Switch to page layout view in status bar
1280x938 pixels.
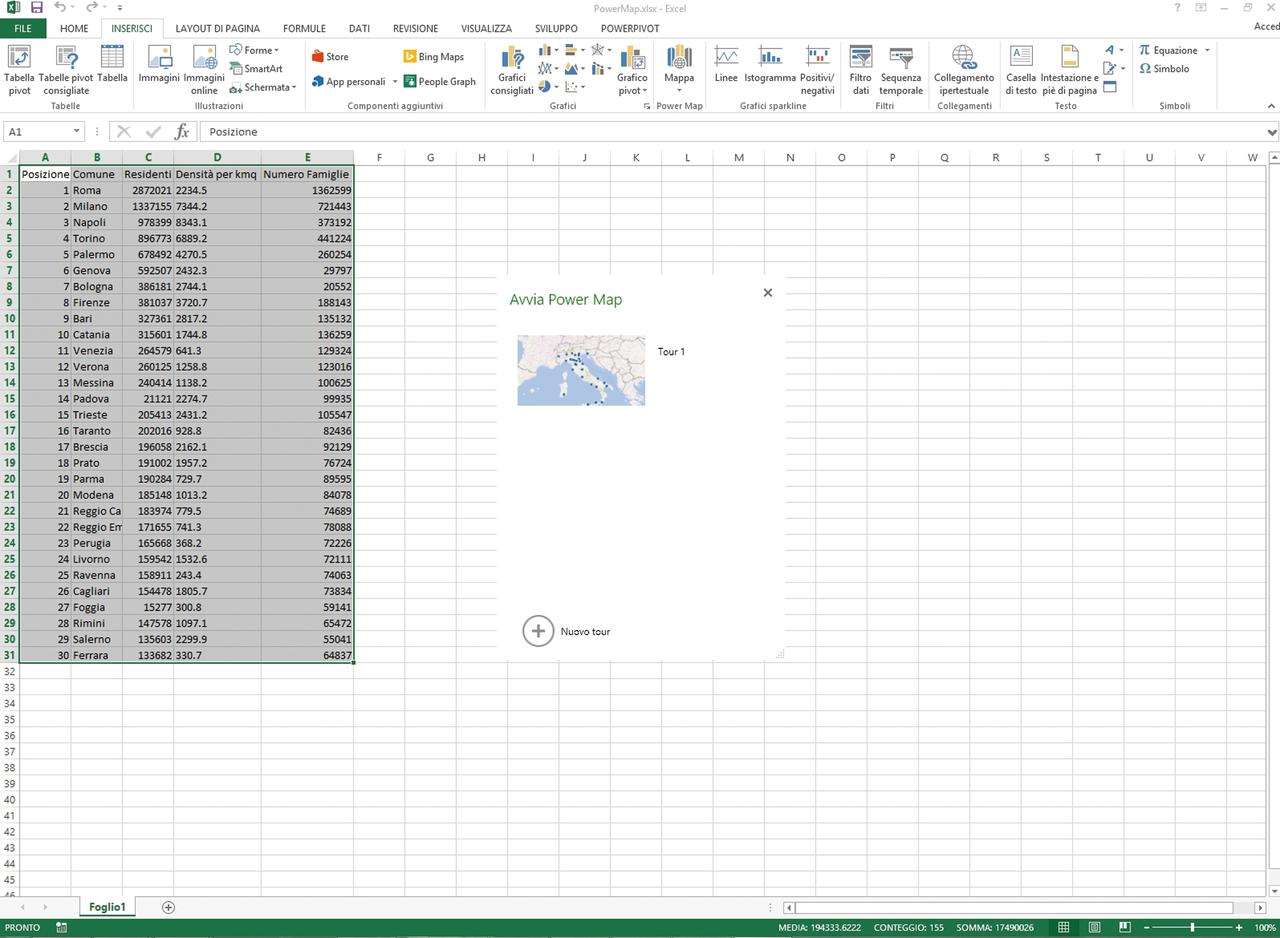click(1095, 927)
